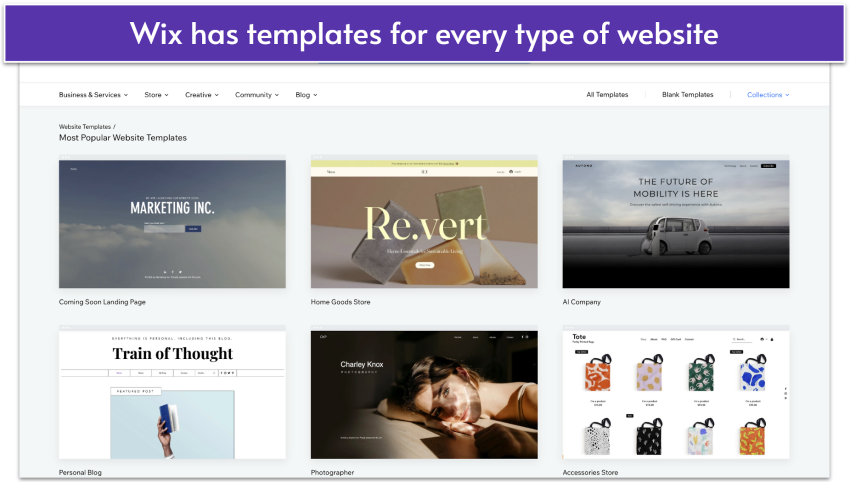The image size is (850, 482).
Task: Expand the Blog menu
Action: [x=306, y=95]
